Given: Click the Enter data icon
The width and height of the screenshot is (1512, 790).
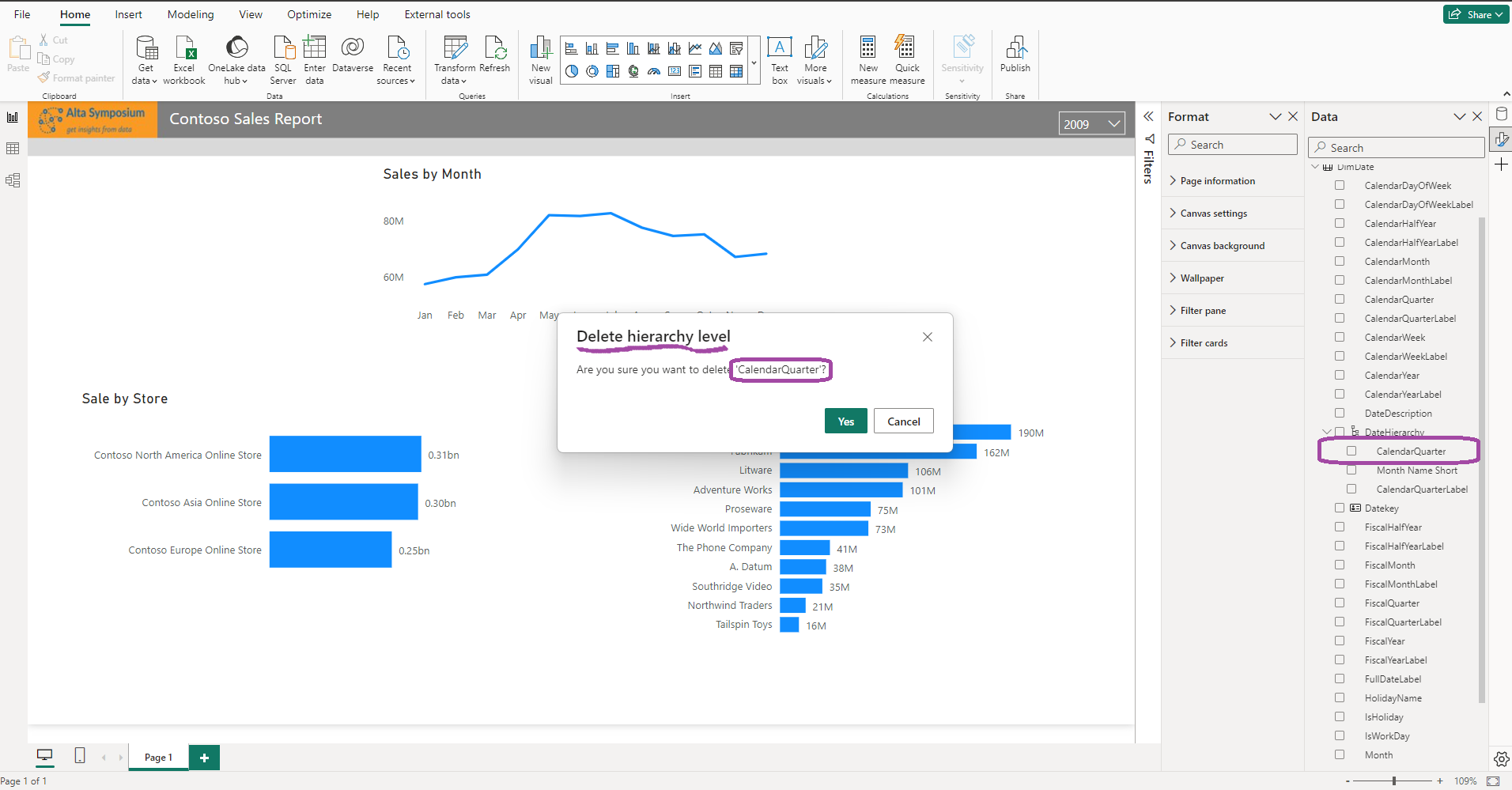Looking at the screenshot, I should click(315, 60).
